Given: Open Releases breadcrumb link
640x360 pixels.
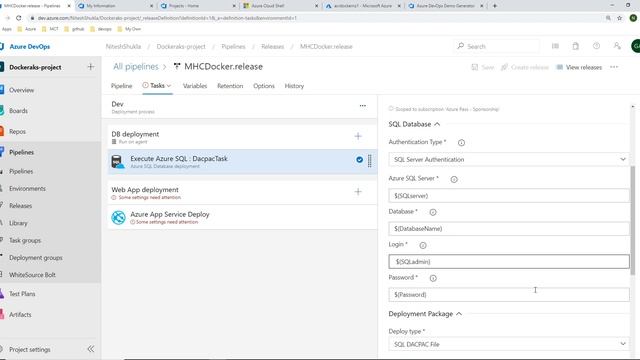Looking at the screenshot, I should coord(272,47).
